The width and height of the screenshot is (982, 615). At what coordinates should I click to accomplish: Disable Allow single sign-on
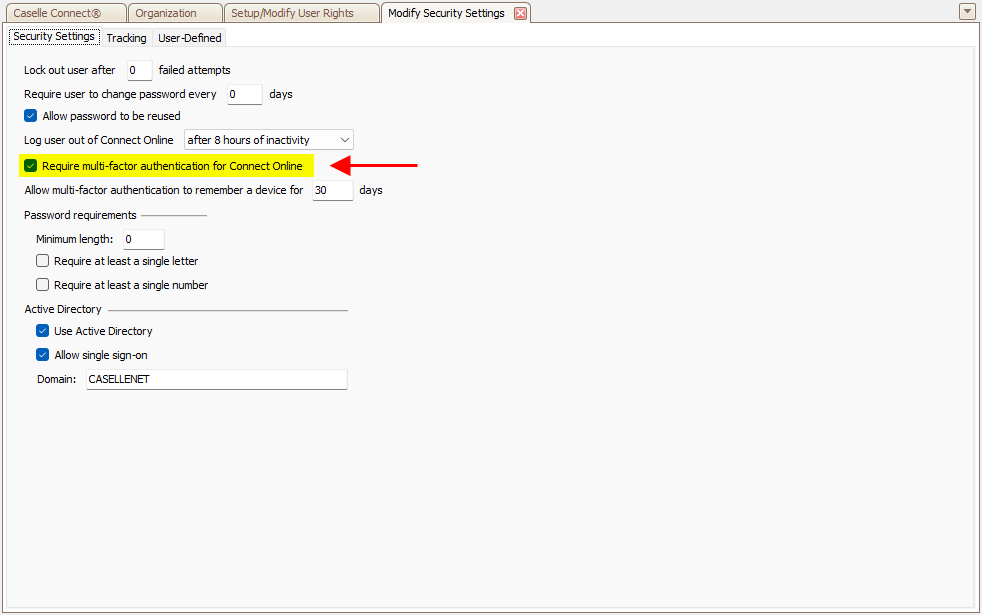pyautogui.click(x=43, y=355)
